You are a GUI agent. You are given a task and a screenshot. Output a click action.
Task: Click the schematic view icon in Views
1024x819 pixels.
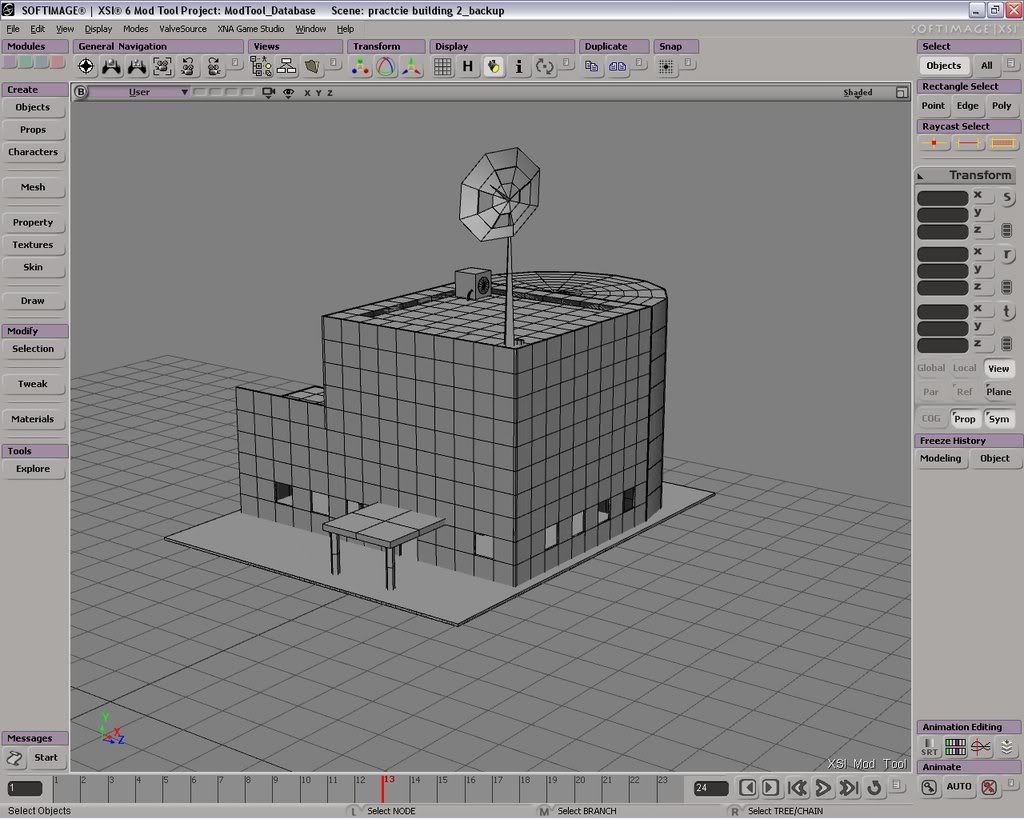(286, 67)
